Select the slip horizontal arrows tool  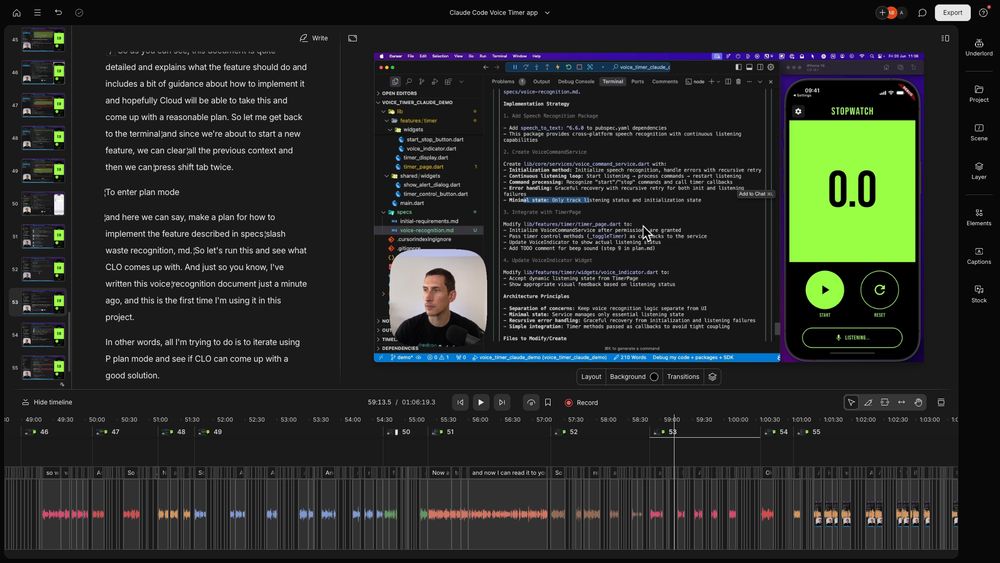(901, 402)
